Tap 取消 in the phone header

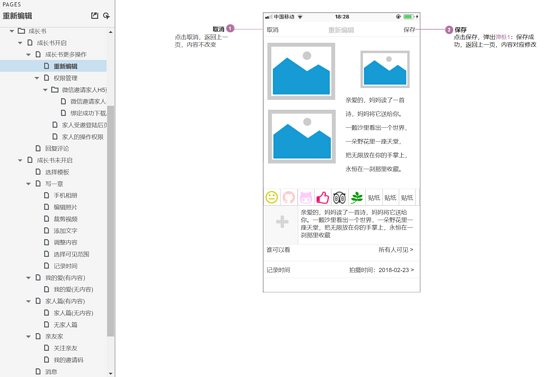[273, 30]
